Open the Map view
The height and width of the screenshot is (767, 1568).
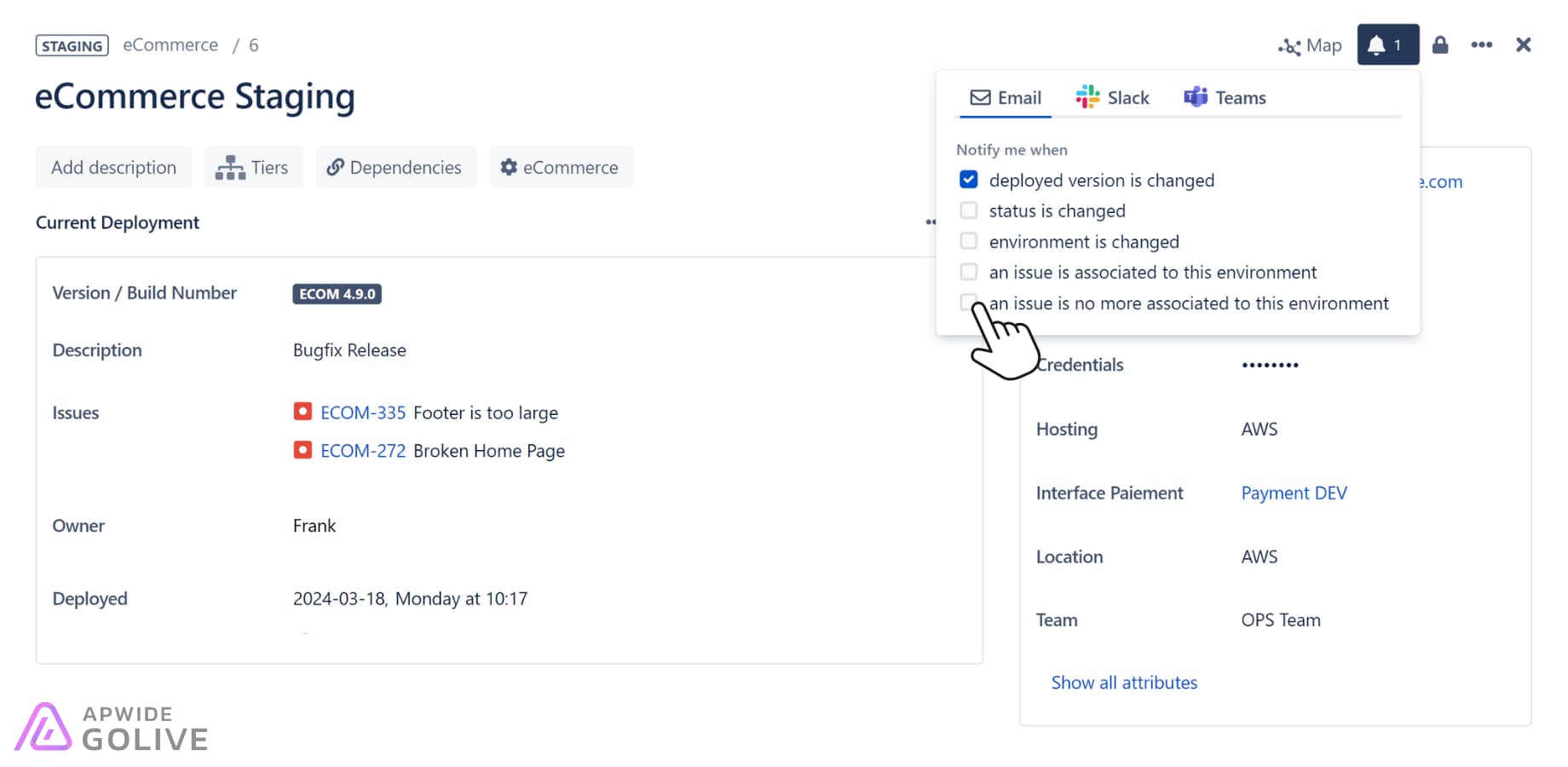(x=1310, y=45)
